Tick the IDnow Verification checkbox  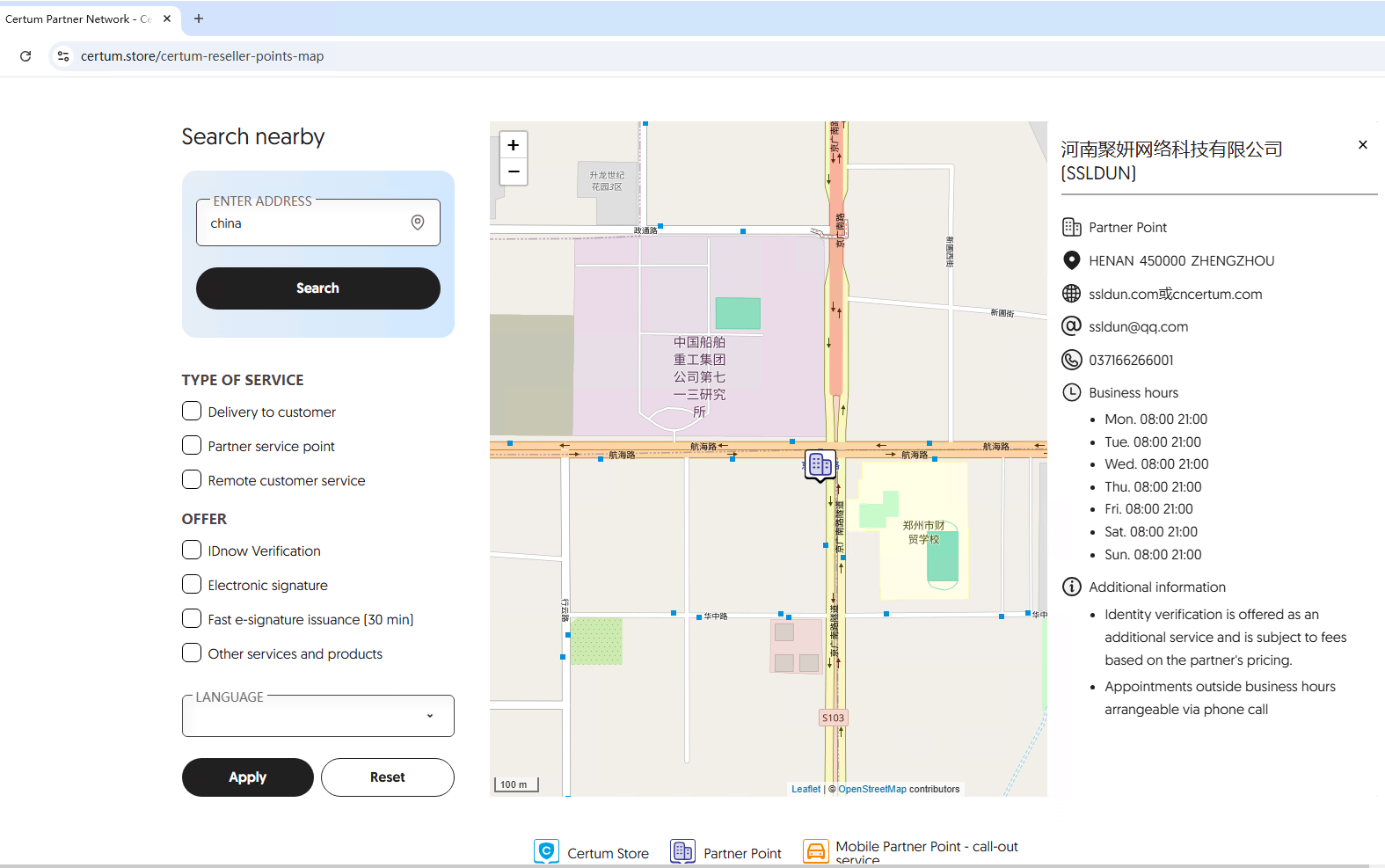point(192,550)
